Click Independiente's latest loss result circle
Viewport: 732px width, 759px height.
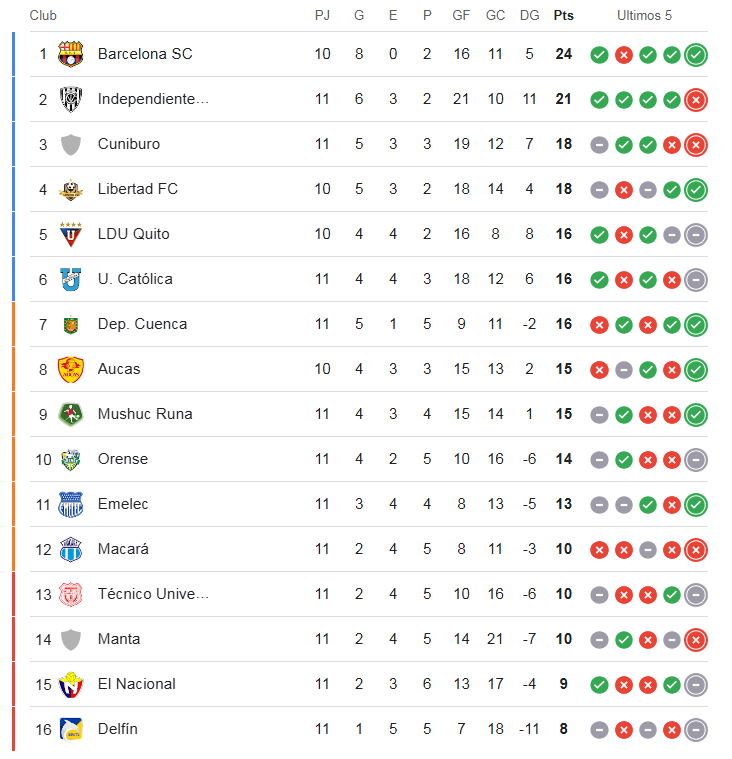click(x=696, y=100)
